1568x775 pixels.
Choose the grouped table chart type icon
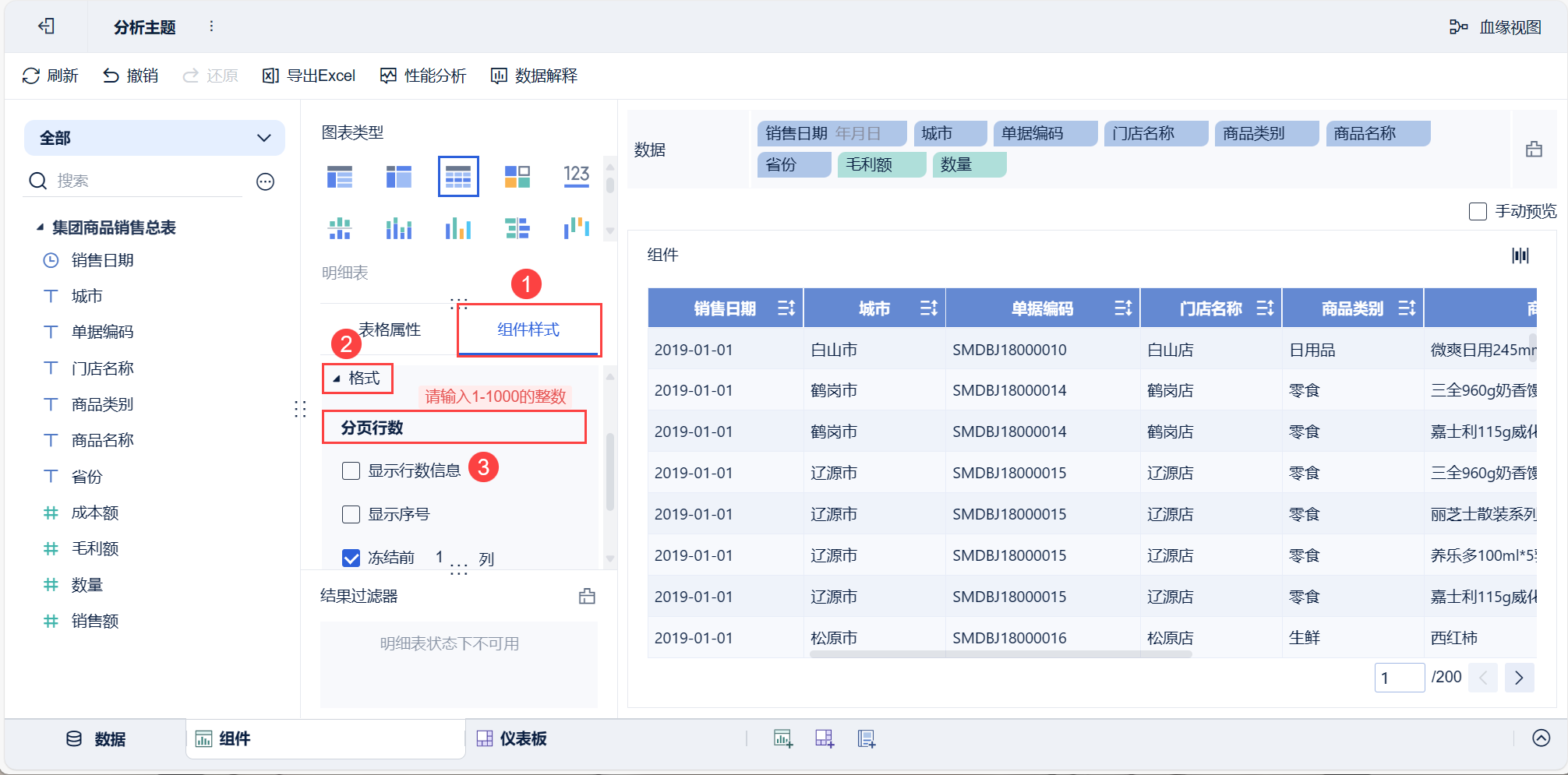click(x=340, y=177)
